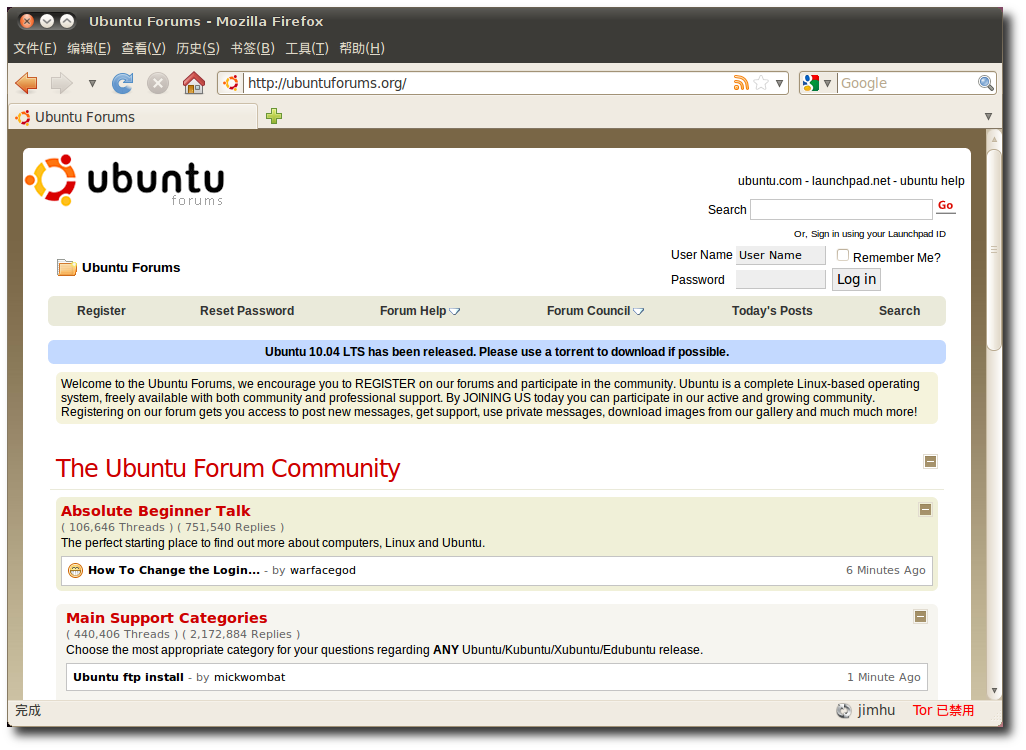The width and height of the screenshot is (1026, 750).
Task: Open the list-all-tabs dropdown arrow
Action: (x=988, y=116)
